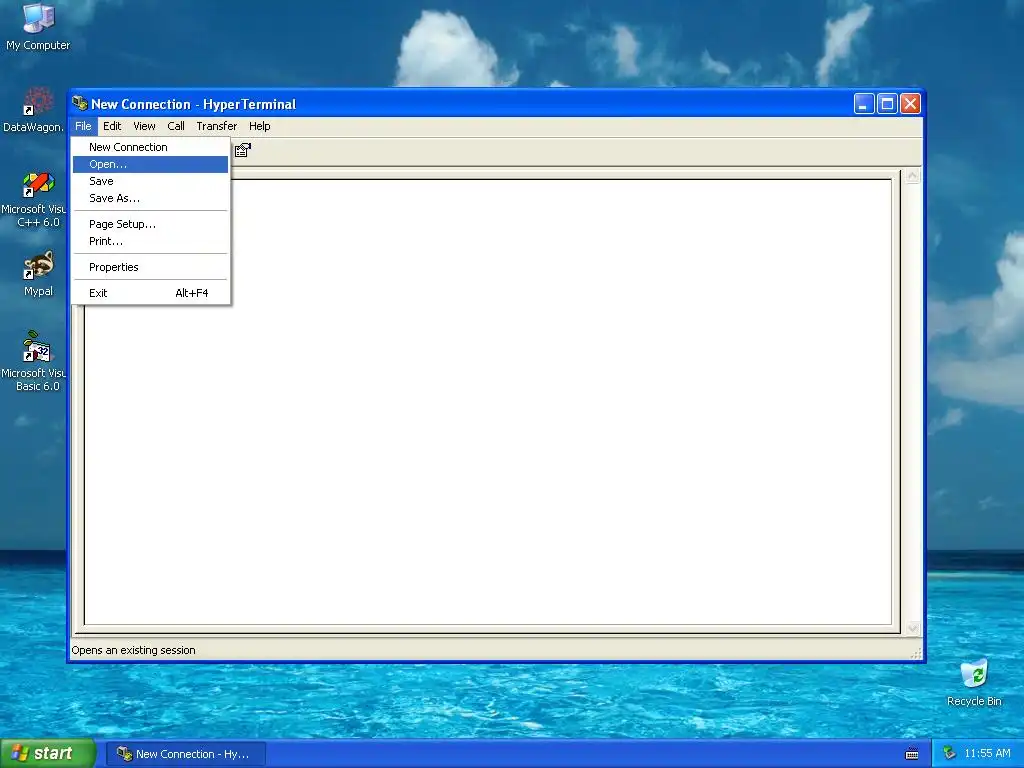Choose Exit from the File menu

150,293
